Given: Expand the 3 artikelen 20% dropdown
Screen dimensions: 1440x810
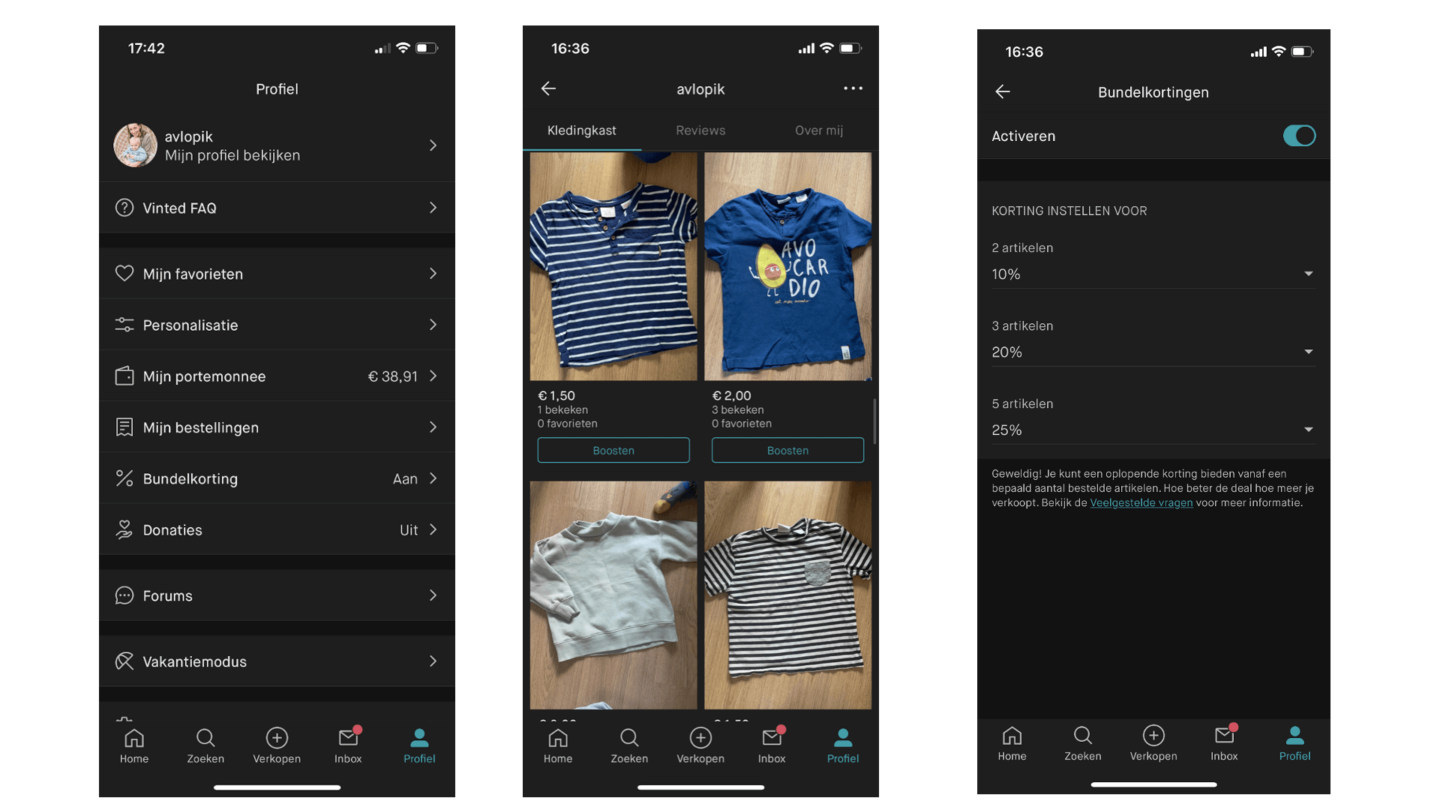Looking at the screenshot, I should point(1153,352).
